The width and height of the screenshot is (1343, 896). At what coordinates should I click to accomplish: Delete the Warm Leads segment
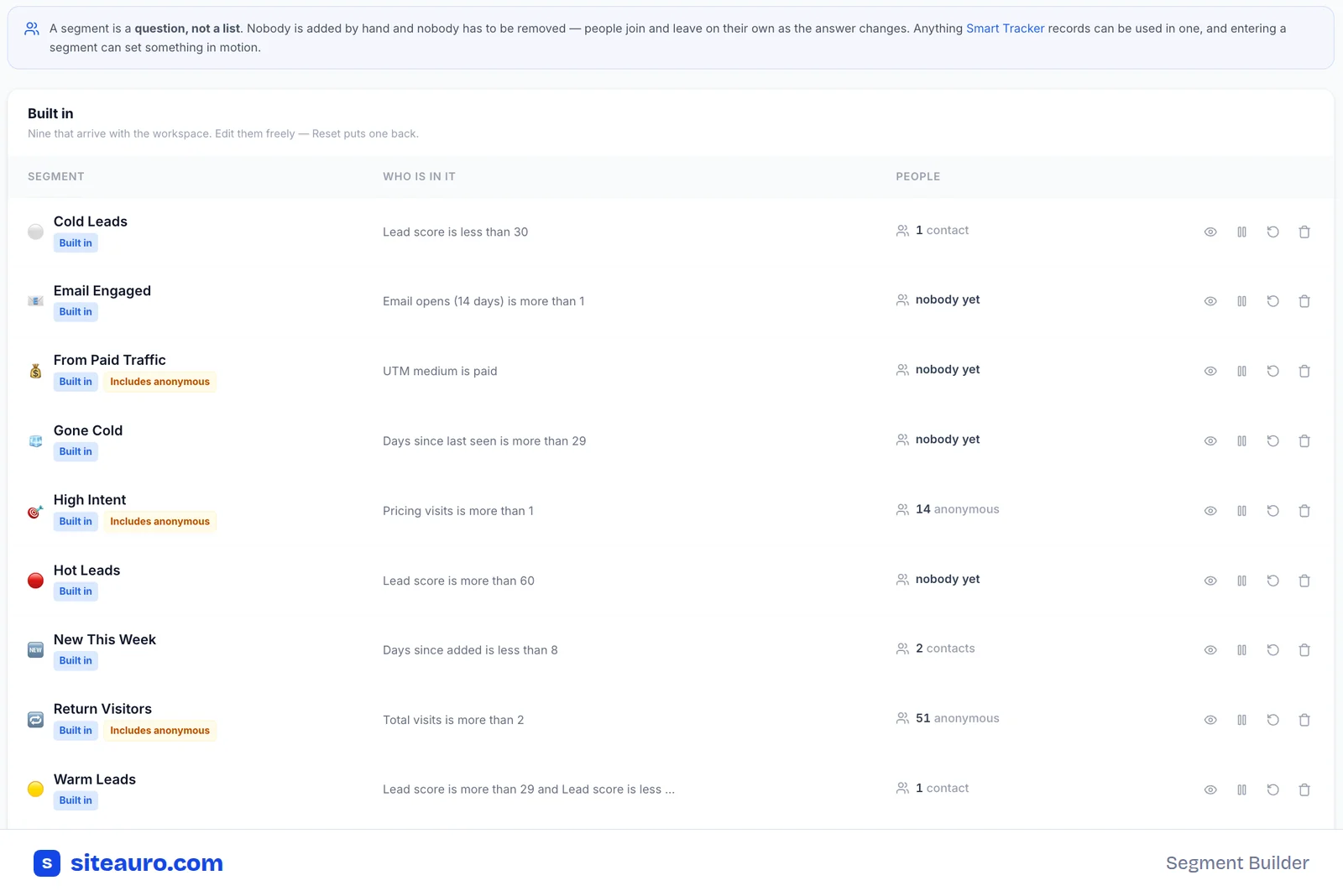(1304, 789)
